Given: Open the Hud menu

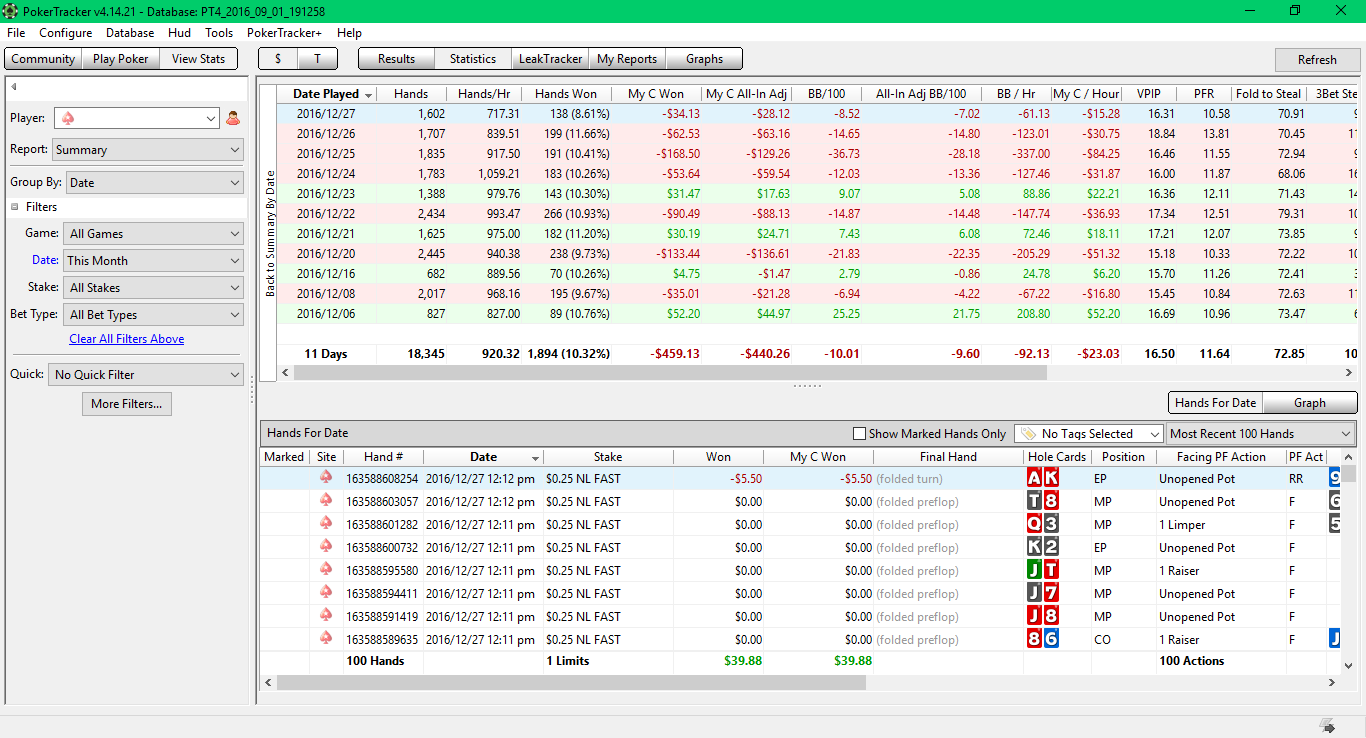Looking at the screenshot, I should (179, 33).
